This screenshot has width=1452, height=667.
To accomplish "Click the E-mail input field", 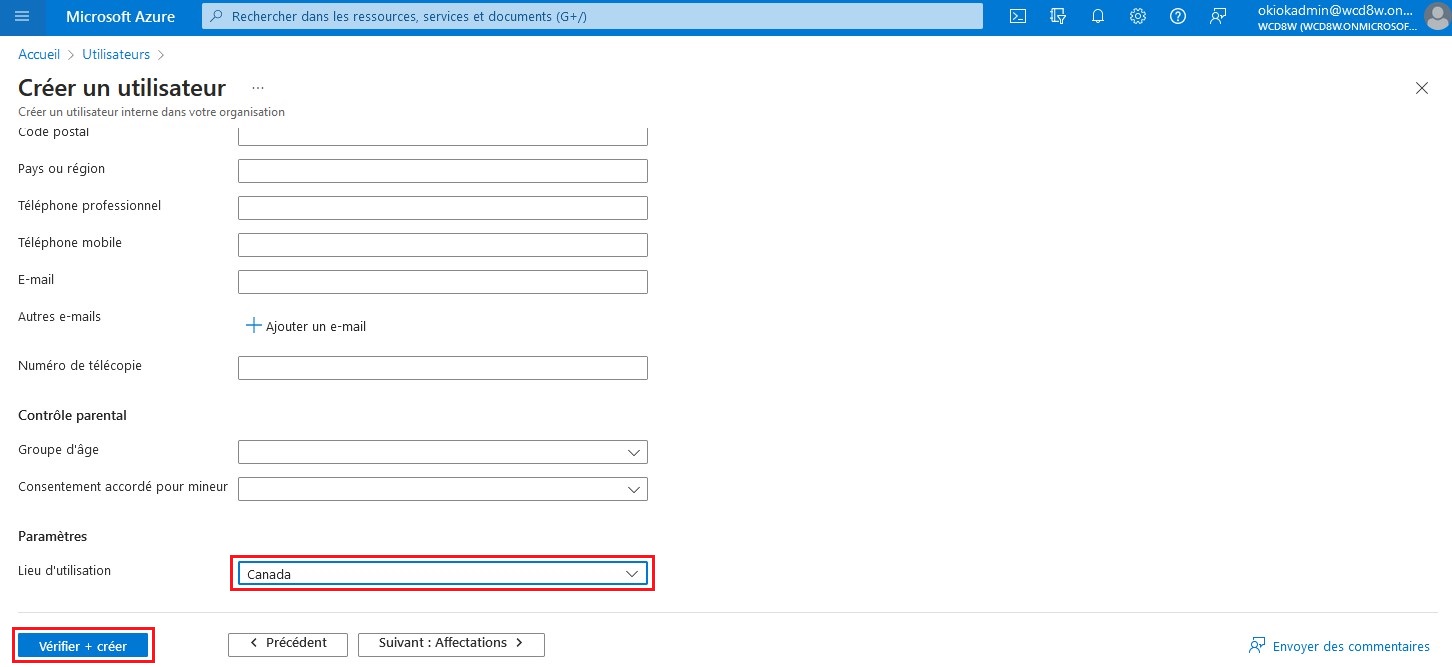I will point(443,282).
